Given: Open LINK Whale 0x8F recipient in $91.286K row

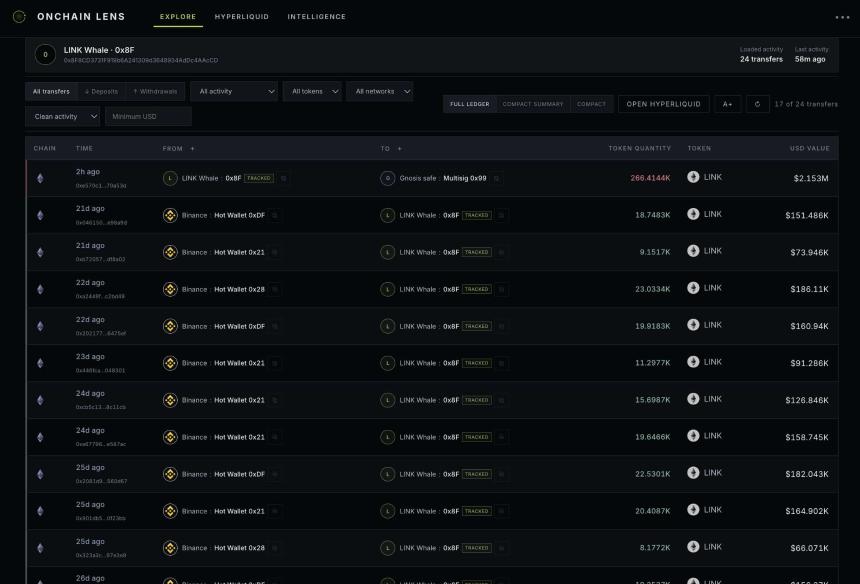Looking at the screenshot, I should tap(429, 363).
